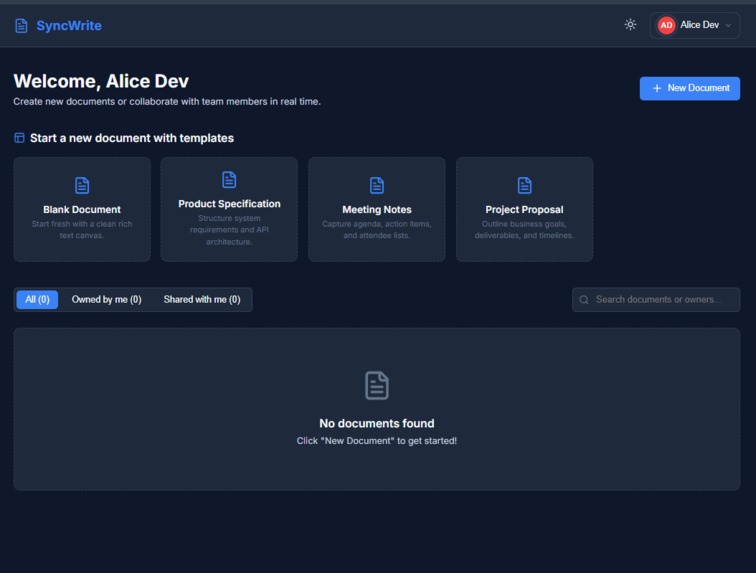Click the Project Proposal template icon
Viewport: 756px width, 573px height.
tap(525, 185)
